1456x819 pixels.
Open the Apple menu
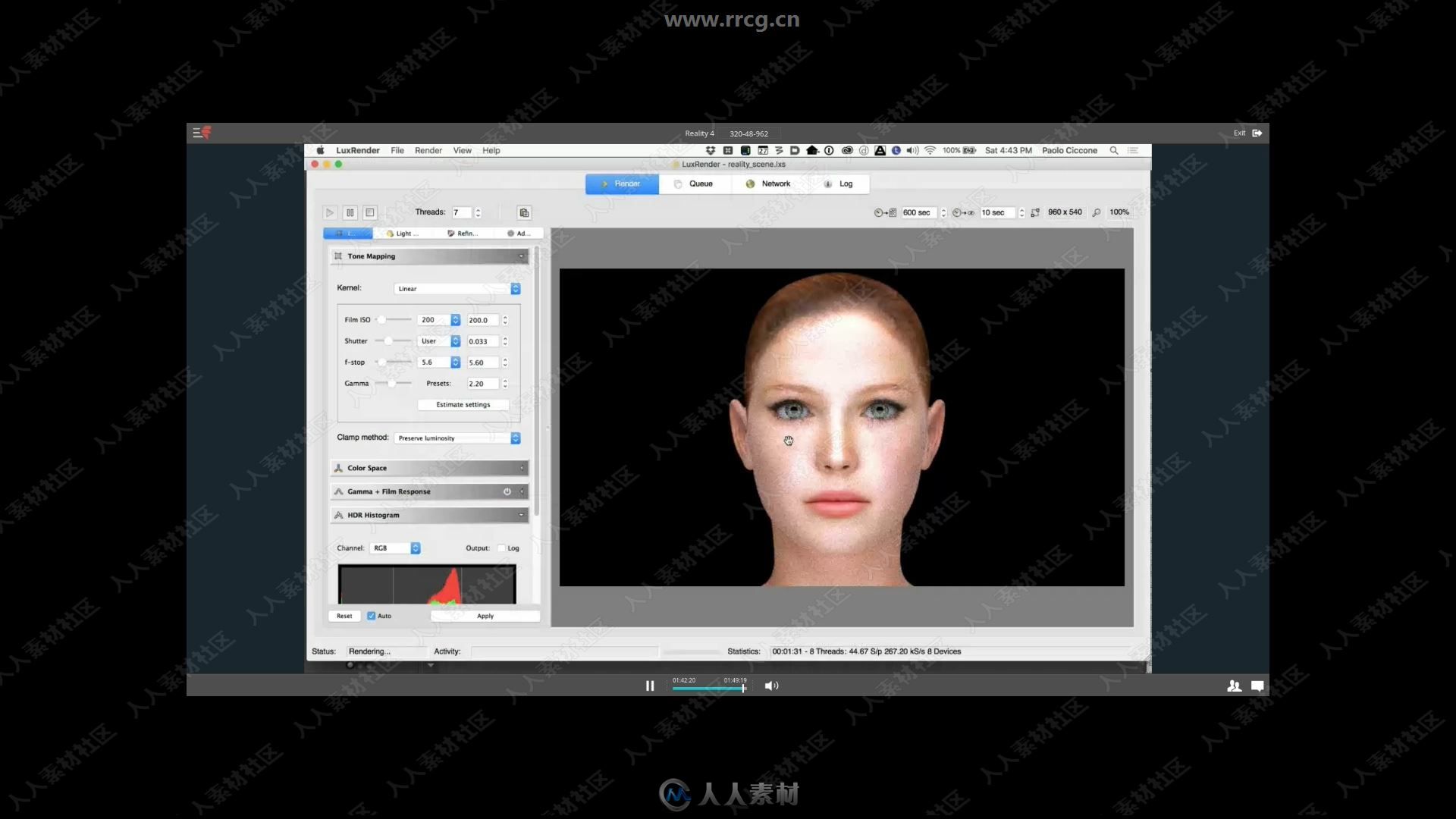(320, 150)
